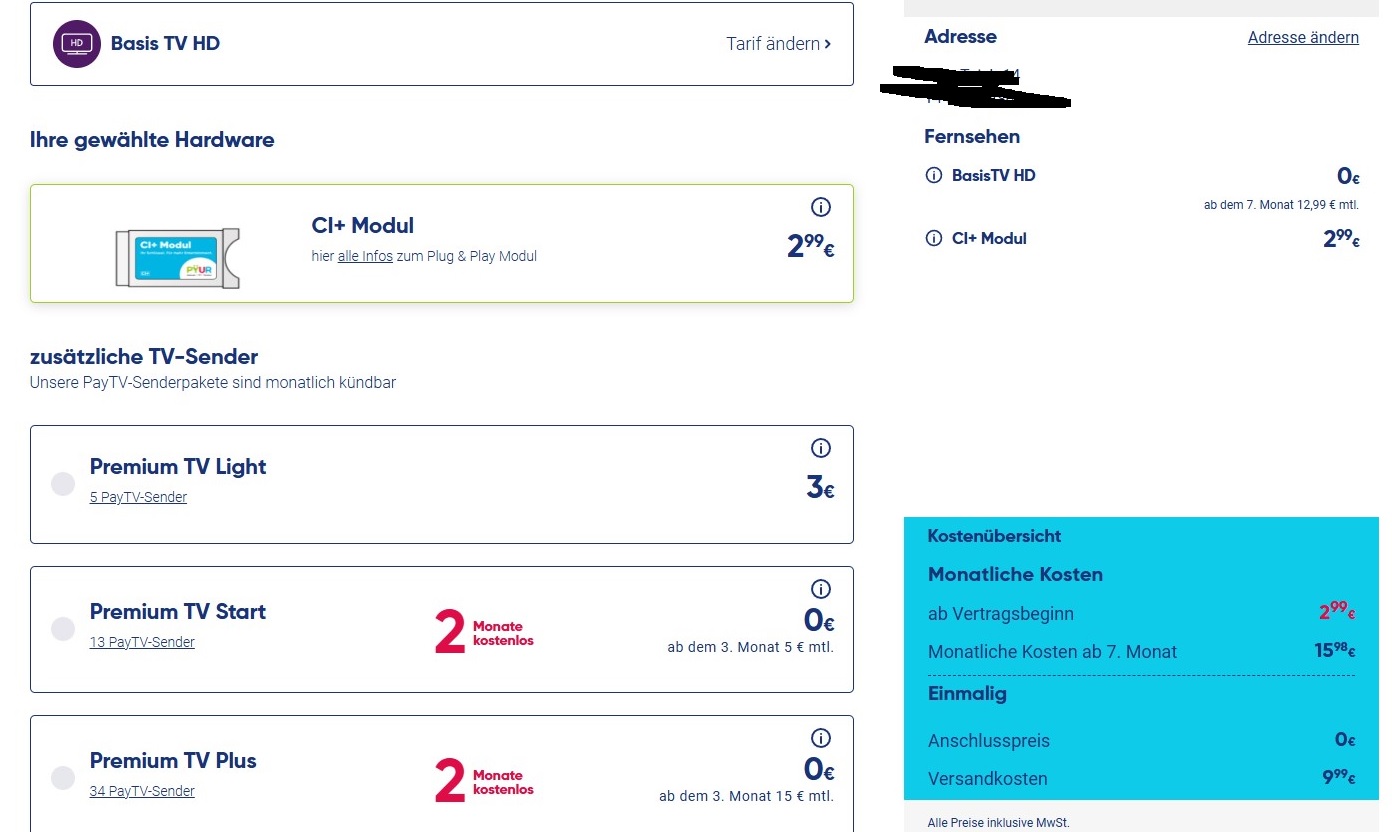Screen dimensions: 1392x832
Task: Click info icon beside BasisTV HD summary
Action: (934, 176)
